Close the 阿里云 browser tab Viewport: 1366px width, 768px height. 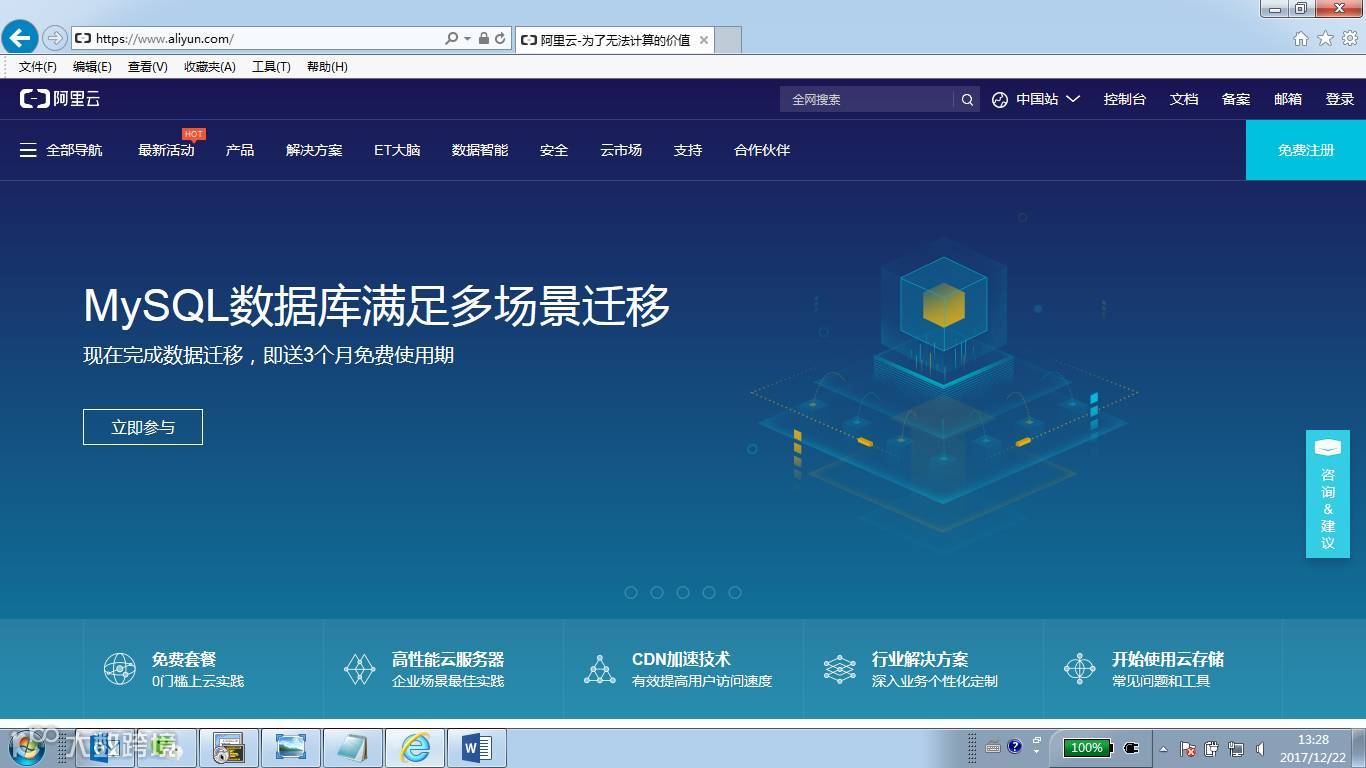pyautogui.click(x=704, y=40)
